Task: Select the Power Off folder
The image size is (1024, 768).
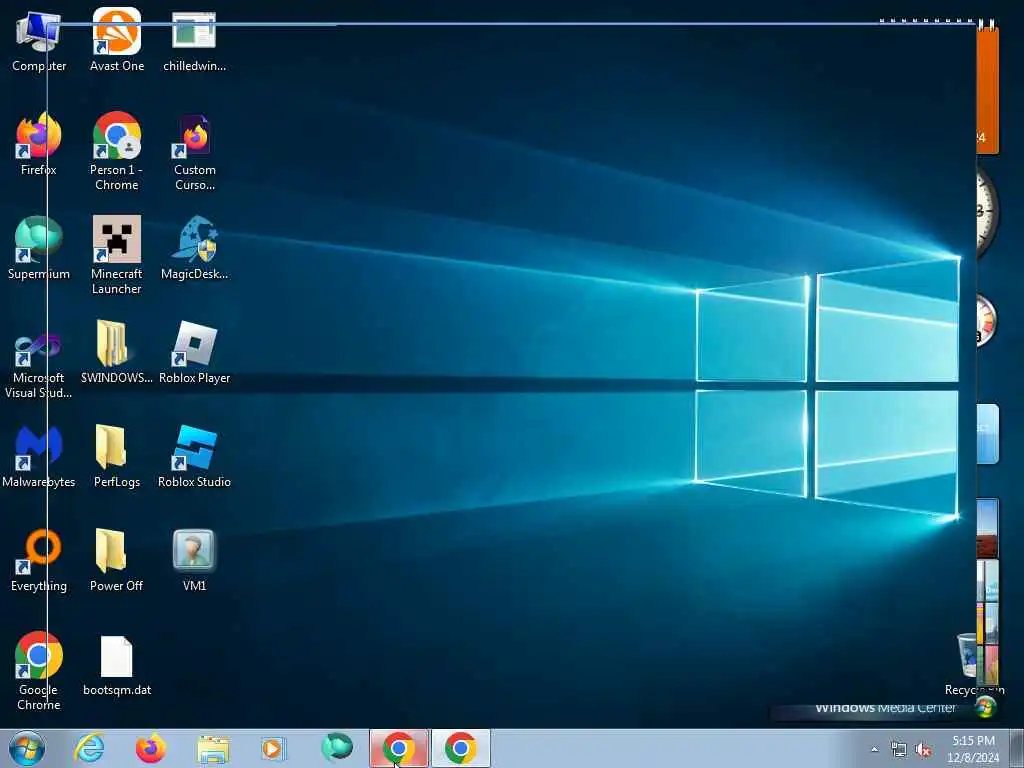Action: point(116,560)
